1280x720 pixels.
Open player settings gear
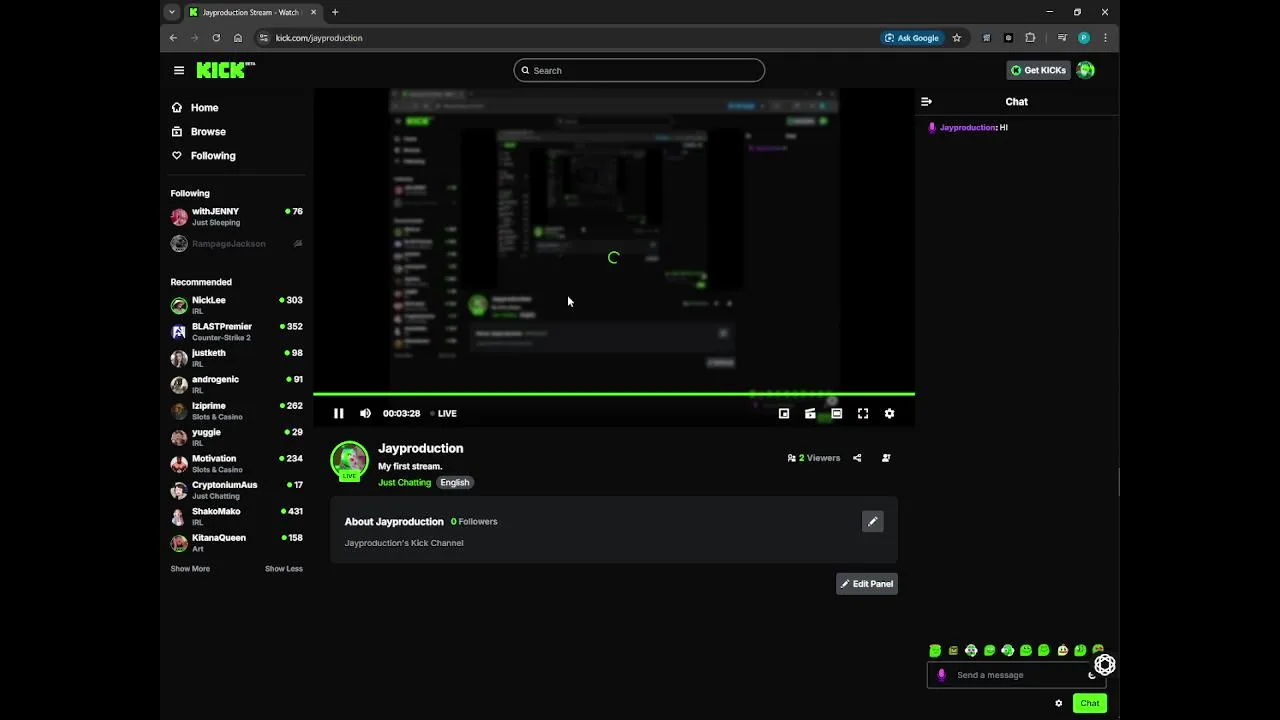pyautogui.click(x=889, y=413)
